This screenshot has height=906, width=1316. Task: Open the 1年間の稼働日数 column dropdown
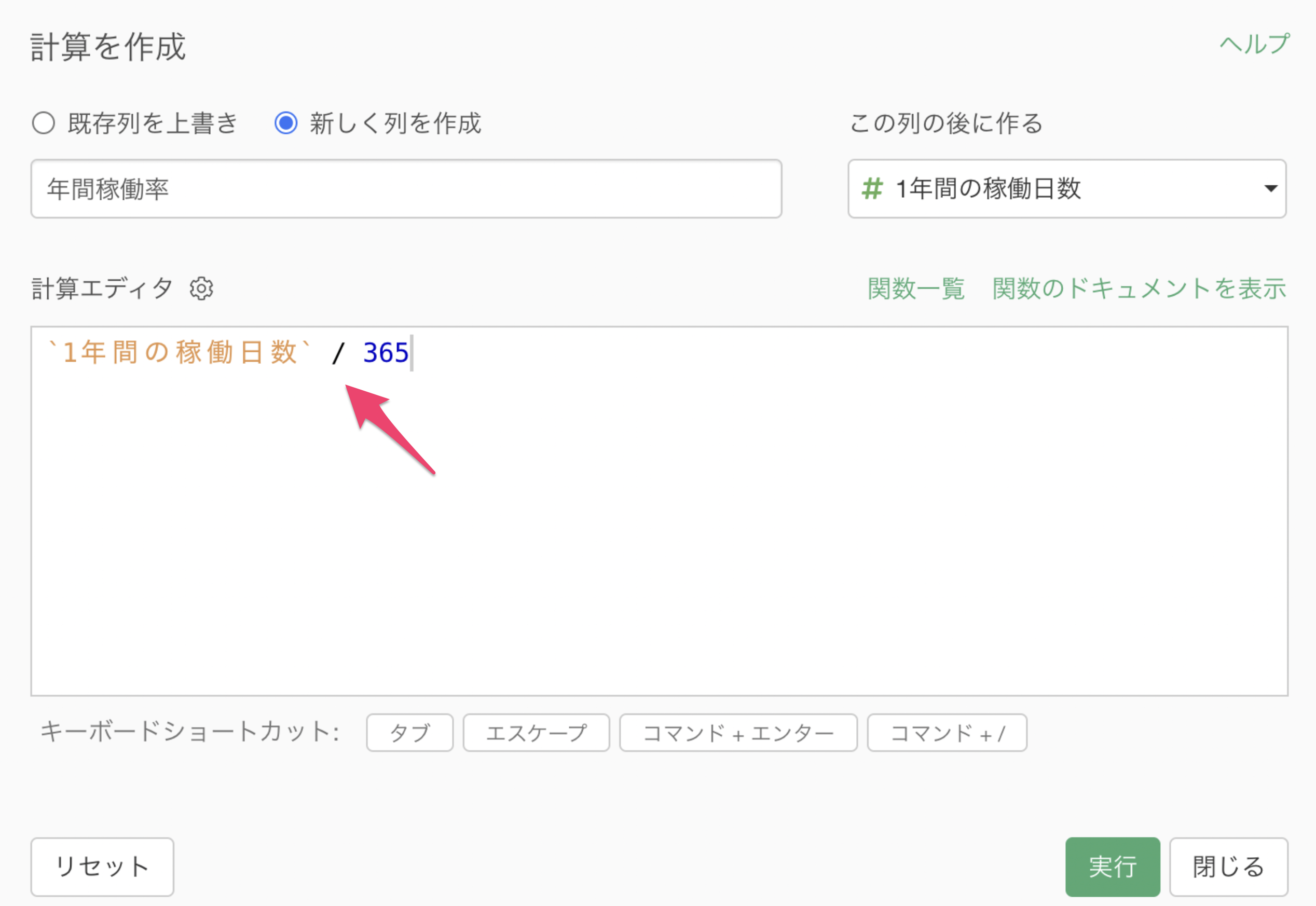coord(1067,188)
